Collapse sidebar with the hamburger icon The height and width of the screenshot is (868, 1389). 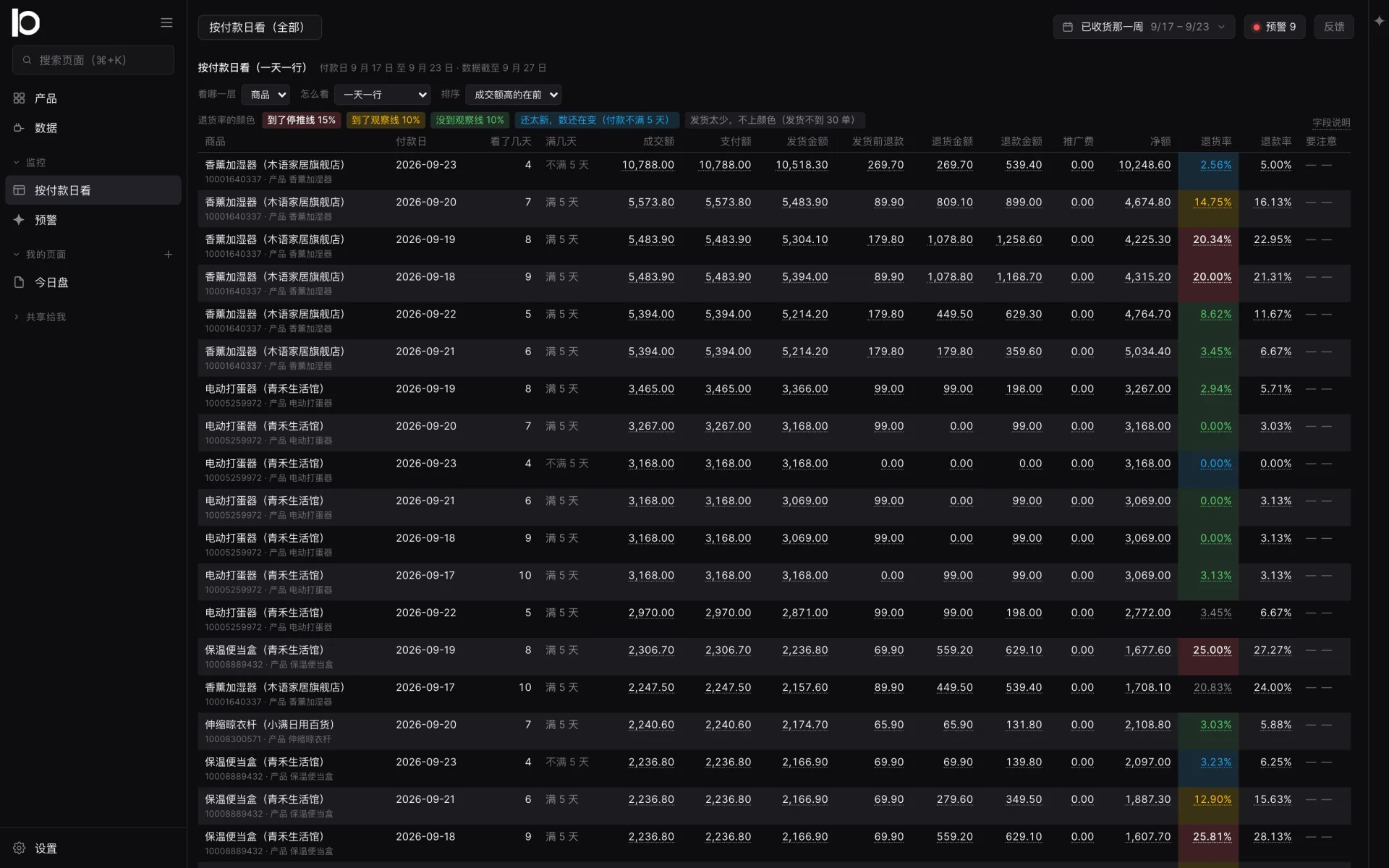click(x=166, y=22)
